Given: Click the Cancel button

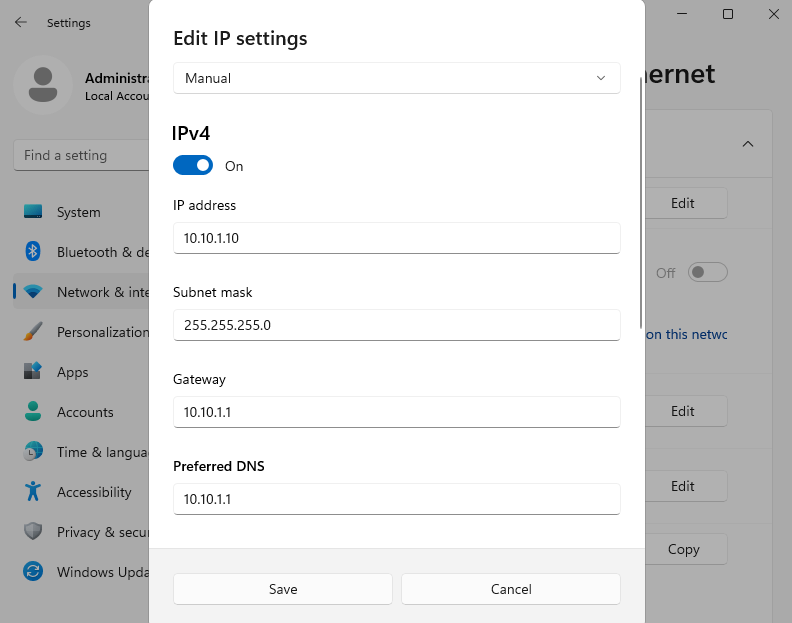Looking at the screenshot, I should (511, 589).
